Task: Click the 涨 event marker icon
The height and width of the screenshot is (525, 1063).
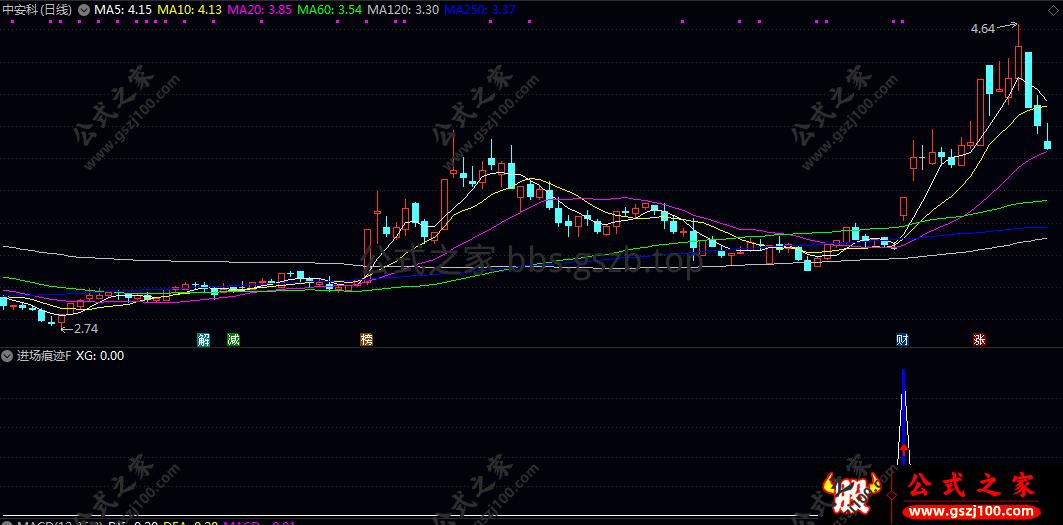Action: click(979, 339)
